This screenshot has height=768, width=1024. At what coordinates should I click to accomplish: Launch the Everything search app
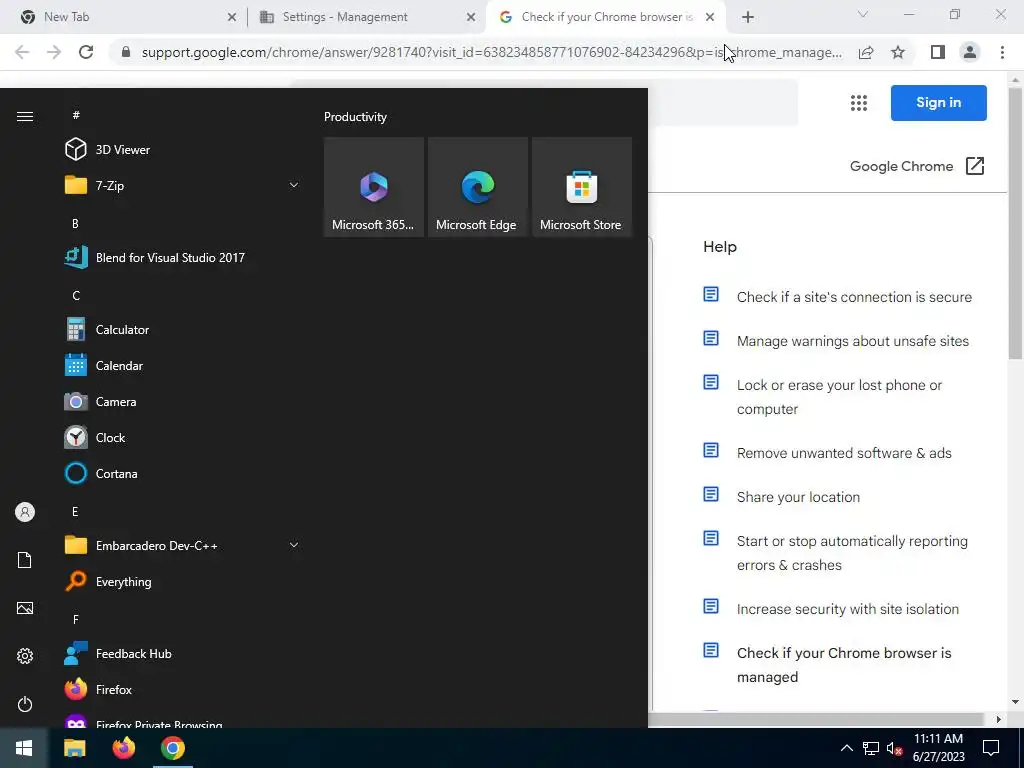point(108,582)
